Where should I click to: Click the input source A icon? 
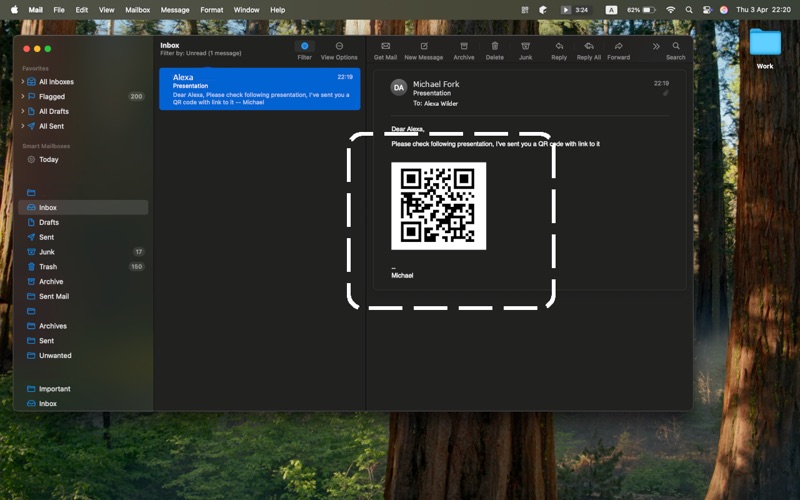pos(611,10)
